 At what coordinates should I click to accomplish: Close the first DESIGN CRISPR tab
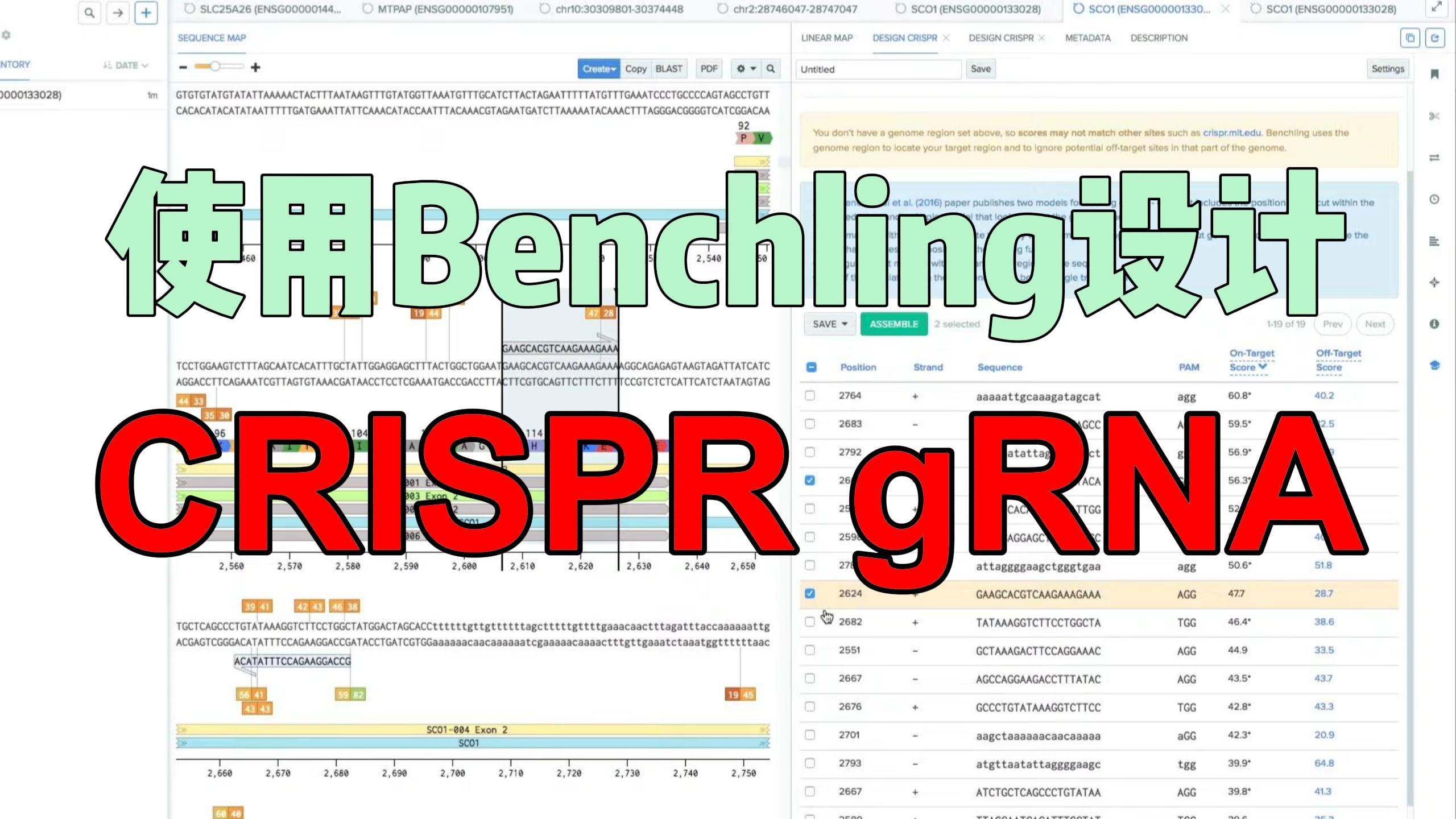click(946, 38)
